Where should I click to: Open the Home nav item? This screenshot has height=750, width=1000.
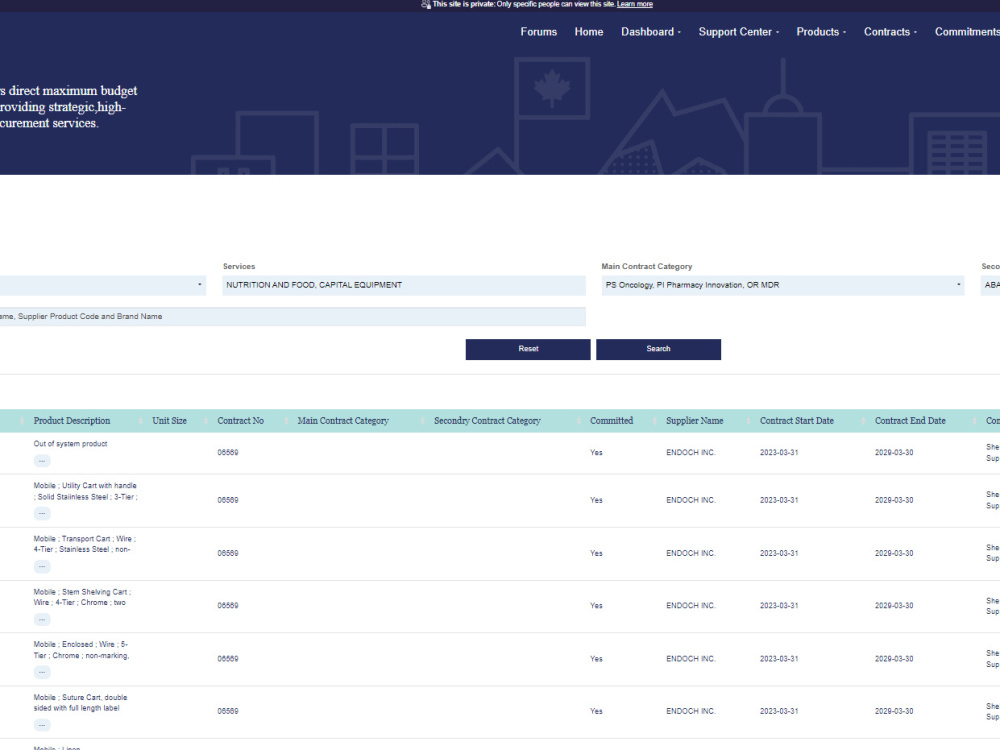pos(589,32)
